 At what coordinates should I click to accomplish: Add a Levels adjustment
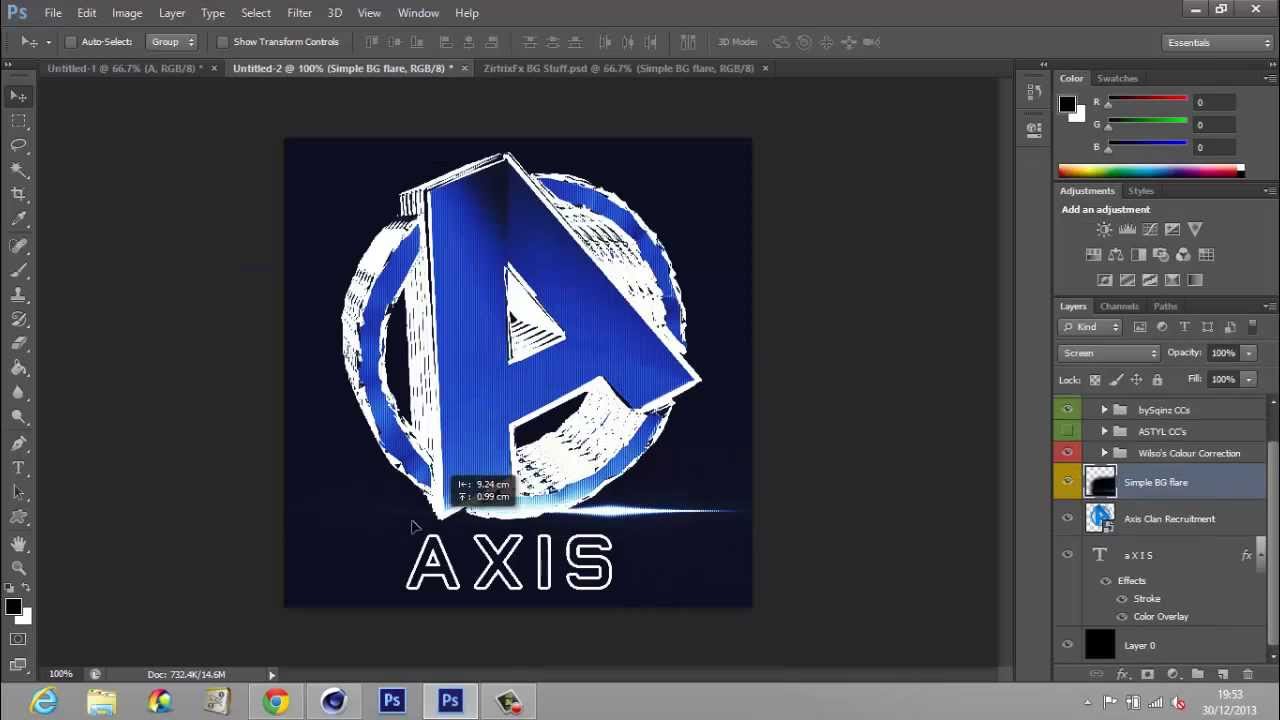1127,230
